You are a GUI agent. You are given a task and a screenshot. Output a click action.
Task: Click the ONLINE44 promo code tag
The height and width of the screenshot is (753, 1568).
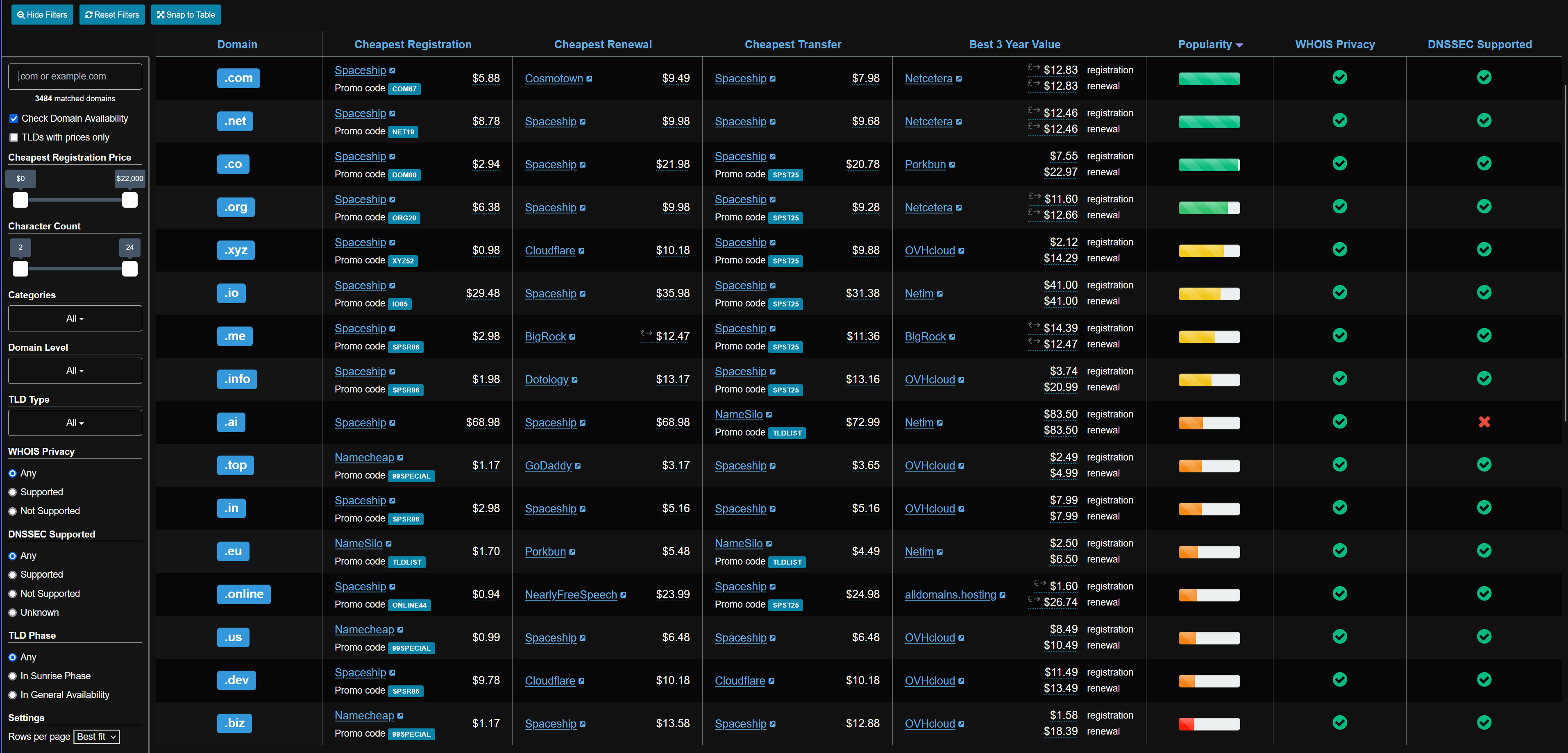[x=409, y=605]
